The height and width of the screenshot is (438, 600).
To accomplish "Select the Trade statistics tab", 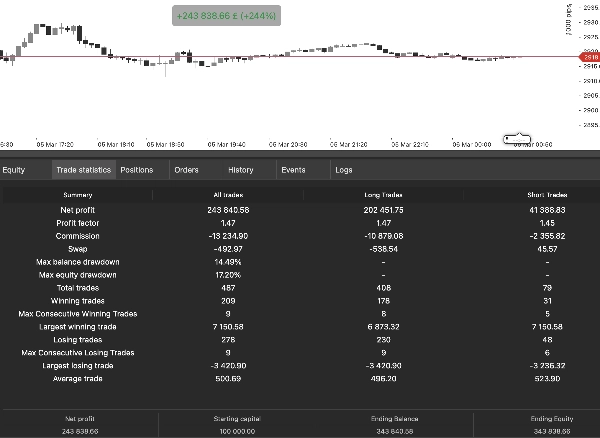I will click(x=83, y=170).
